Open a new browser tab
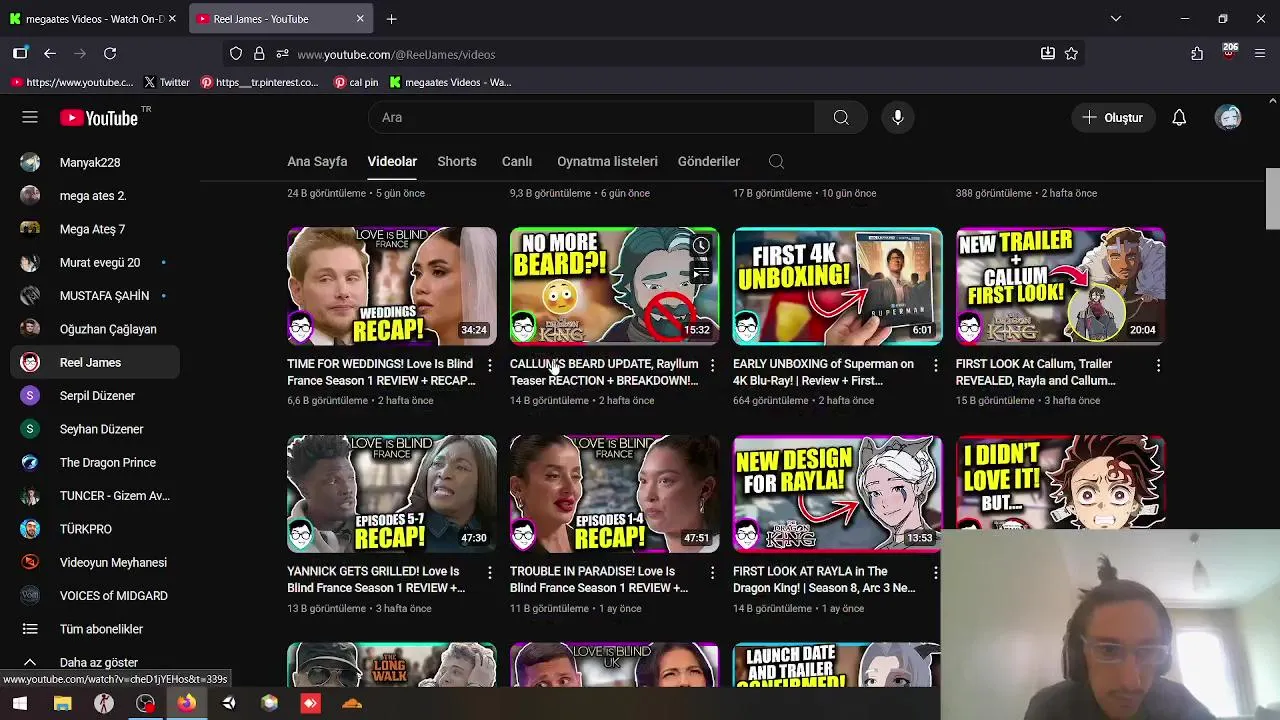 click(391, 18)
